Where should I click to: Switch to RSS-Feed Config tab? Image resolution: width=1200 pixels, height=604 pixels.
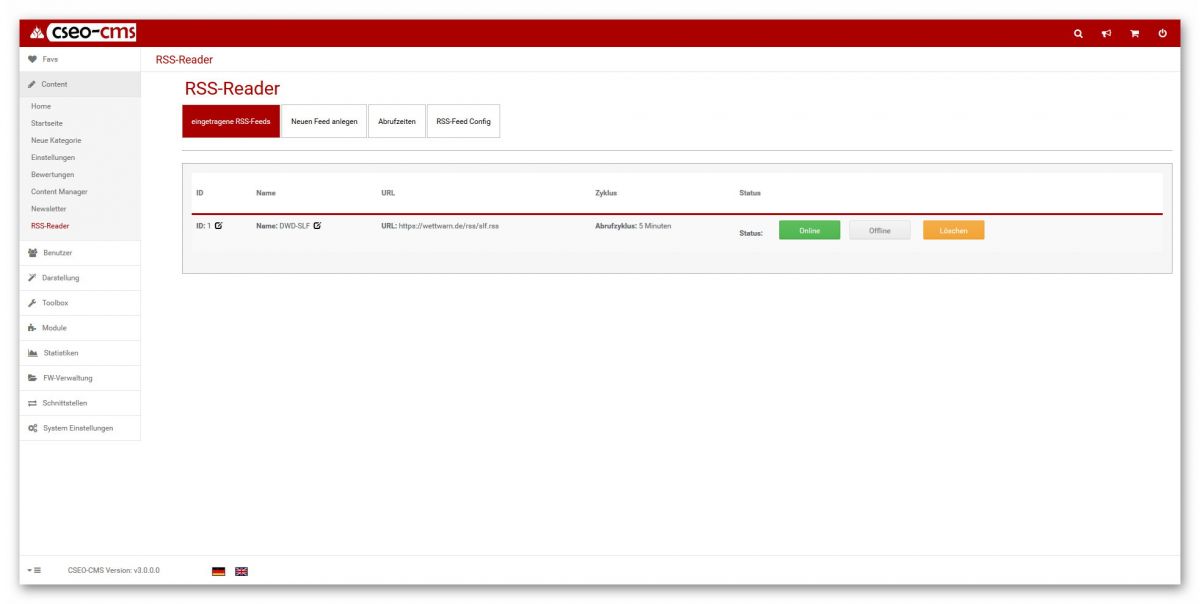[x=463, y=121]
